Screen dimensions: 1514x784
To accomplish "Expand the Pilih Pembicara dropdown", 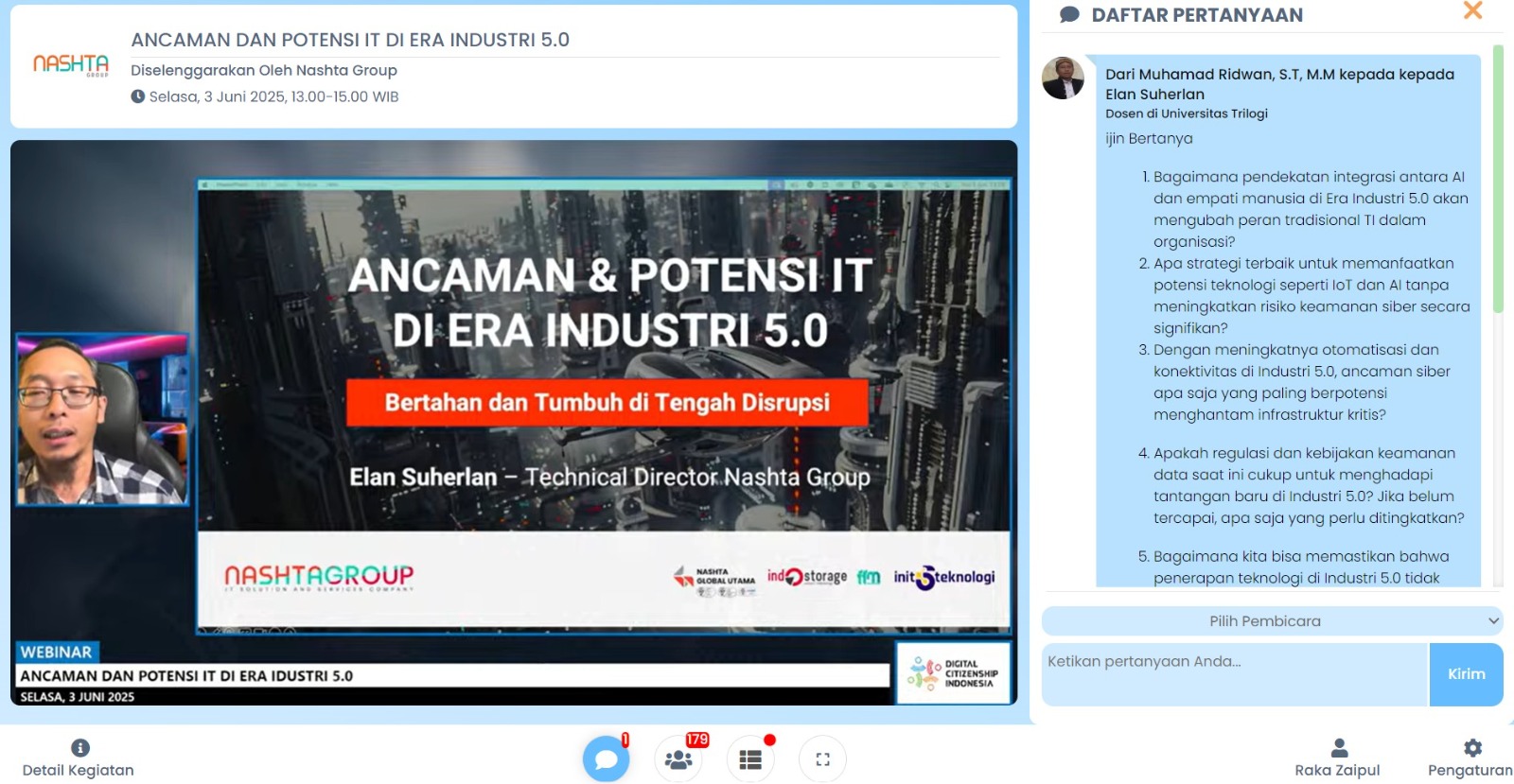I will [x=1272, y=621].
